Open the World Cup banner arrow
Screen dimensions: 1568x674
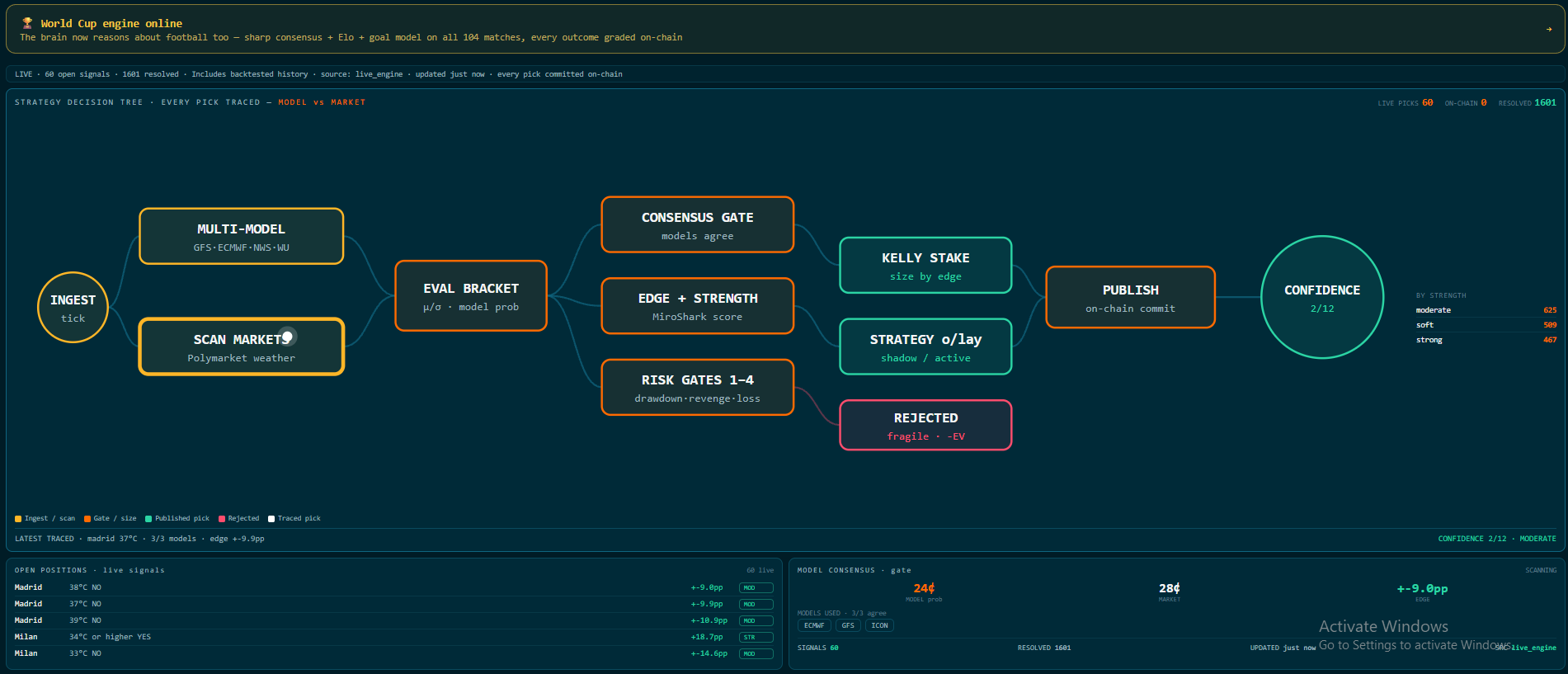point(1548,29)
